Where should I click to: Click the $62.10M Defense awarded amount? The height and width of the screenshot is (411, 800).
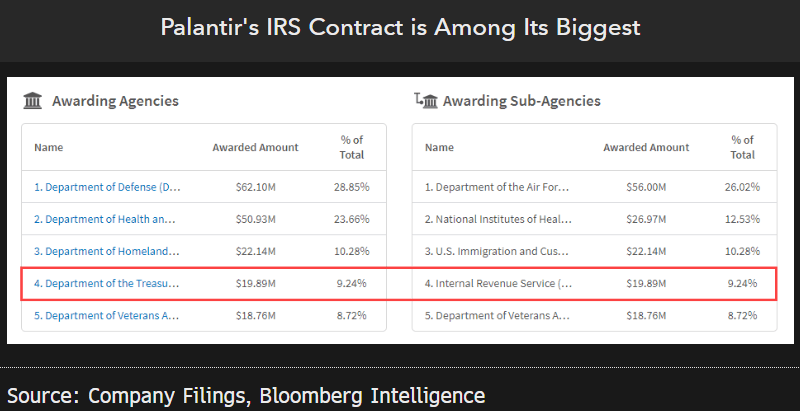(255, 187)
